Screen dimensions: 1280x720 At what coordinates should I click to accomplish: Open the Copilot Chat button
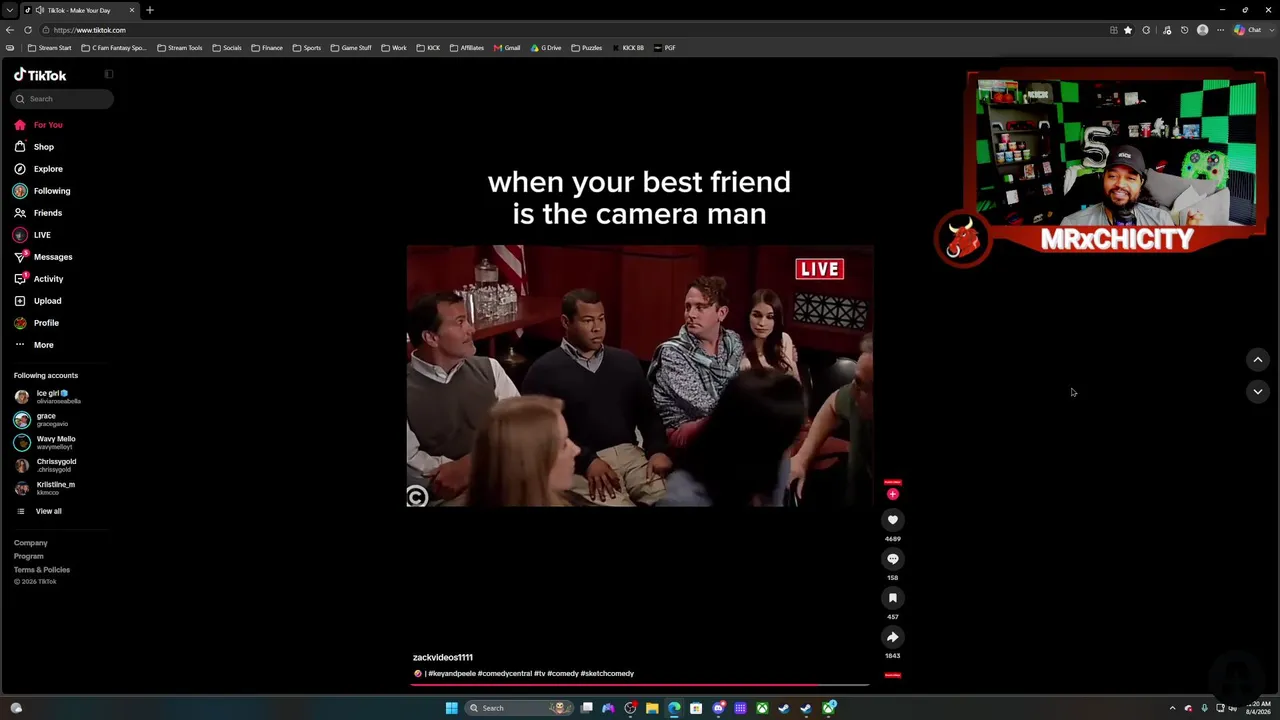point(1247,30)
